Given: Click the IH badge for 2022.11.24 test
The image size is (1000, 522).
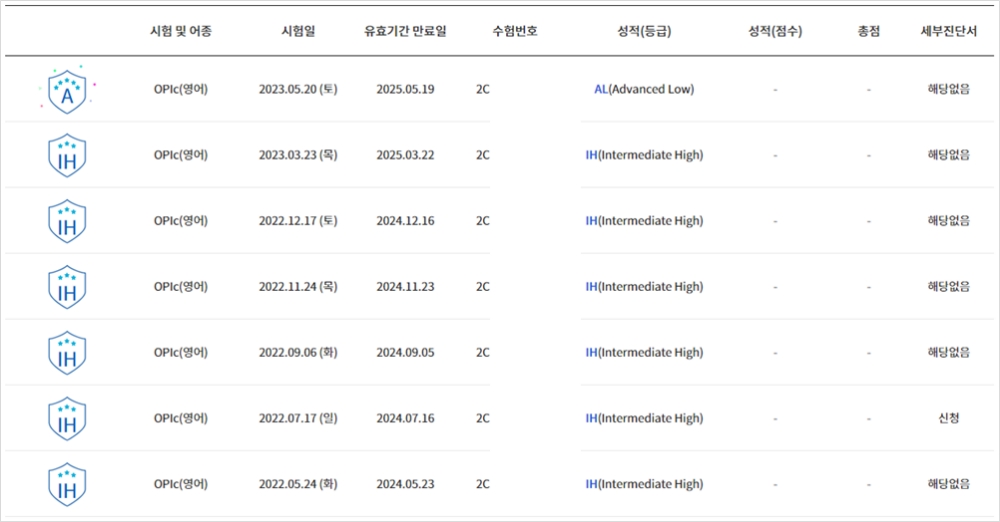Looking at the screenshot, I should pyautogui.click(x=67, y=287).
